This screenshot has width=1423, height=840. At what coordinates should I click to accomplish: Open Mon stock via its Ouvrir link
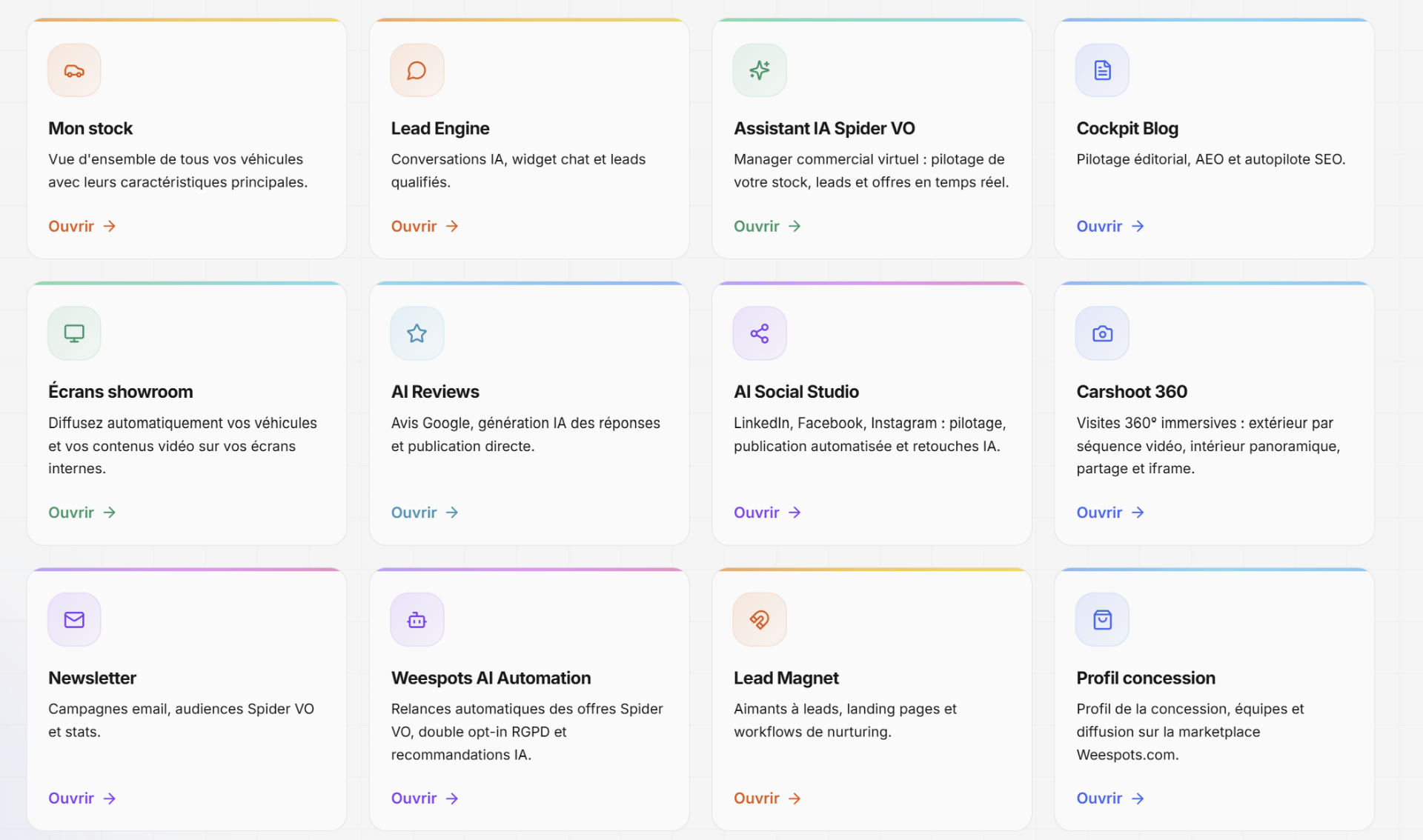click(x=82, y=226)
